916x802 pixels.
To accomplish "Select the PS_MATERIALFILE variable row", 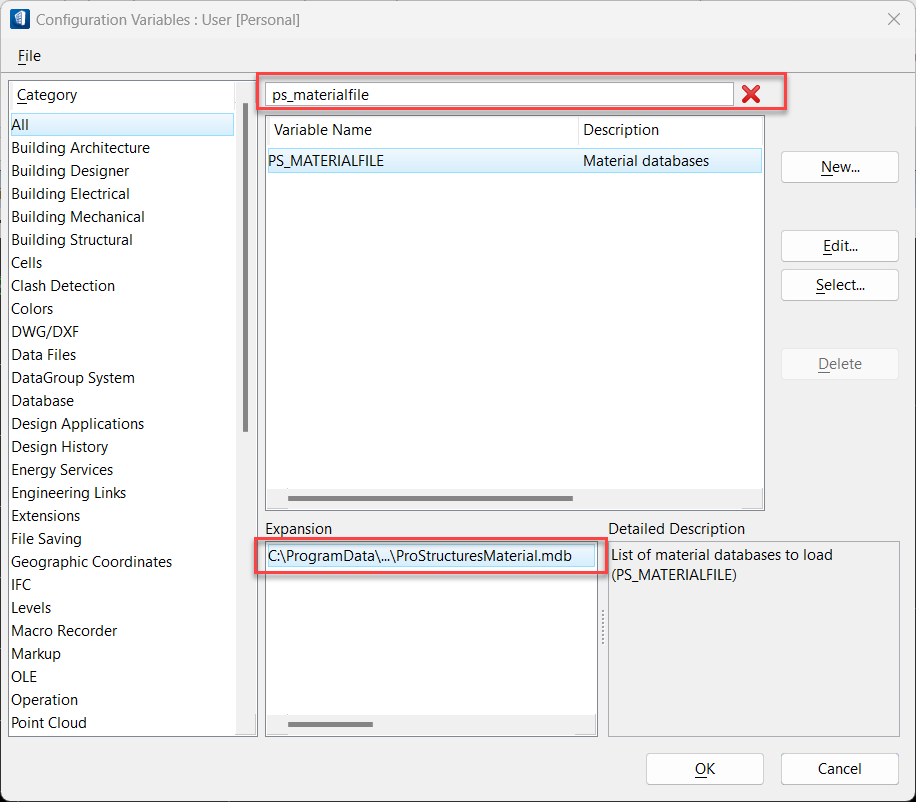I will click(514, 161).
